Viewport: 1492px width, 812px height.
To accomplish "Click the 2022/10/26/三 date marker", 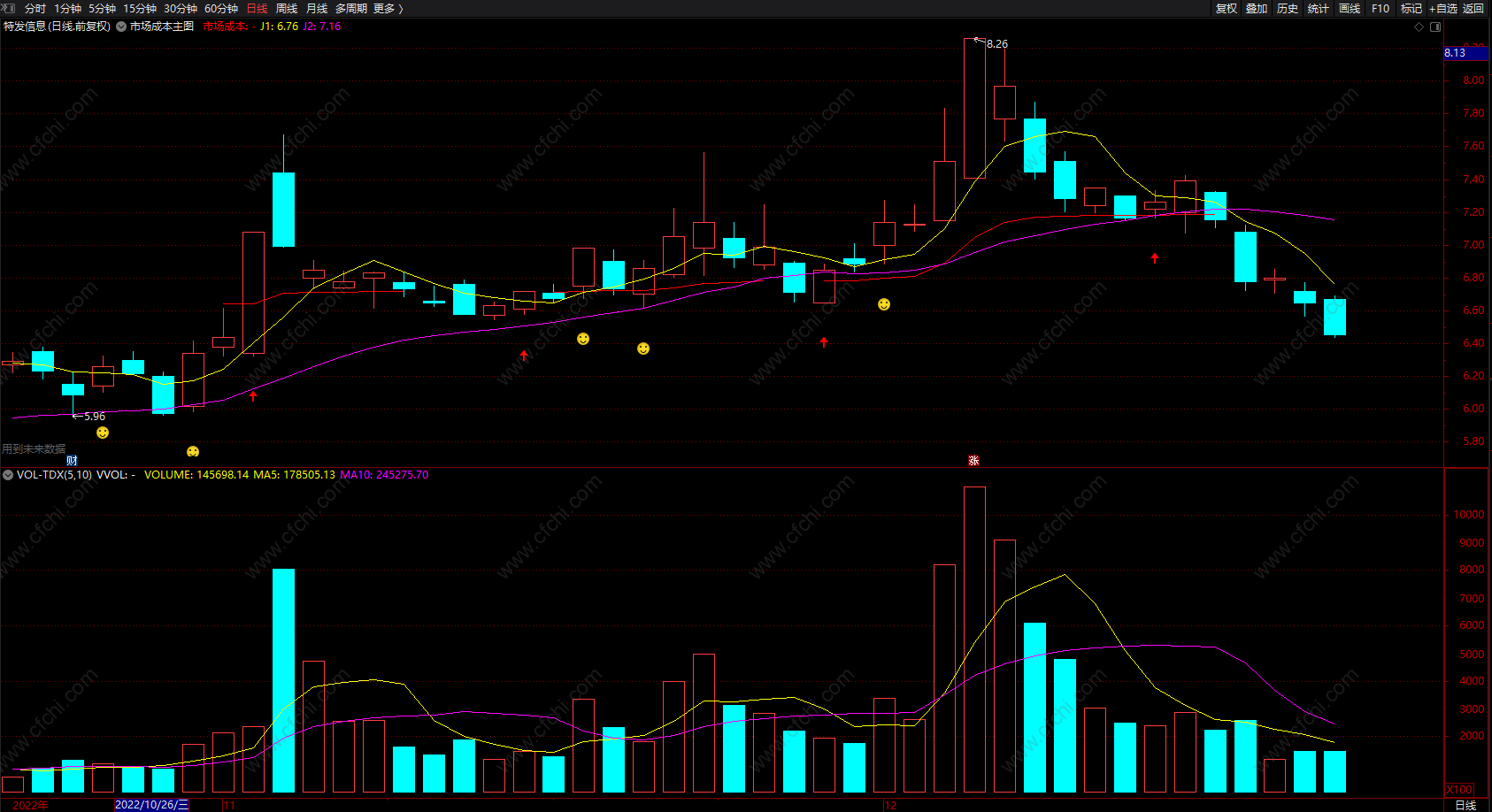I will pyautogui.click(x=152, y=805).
